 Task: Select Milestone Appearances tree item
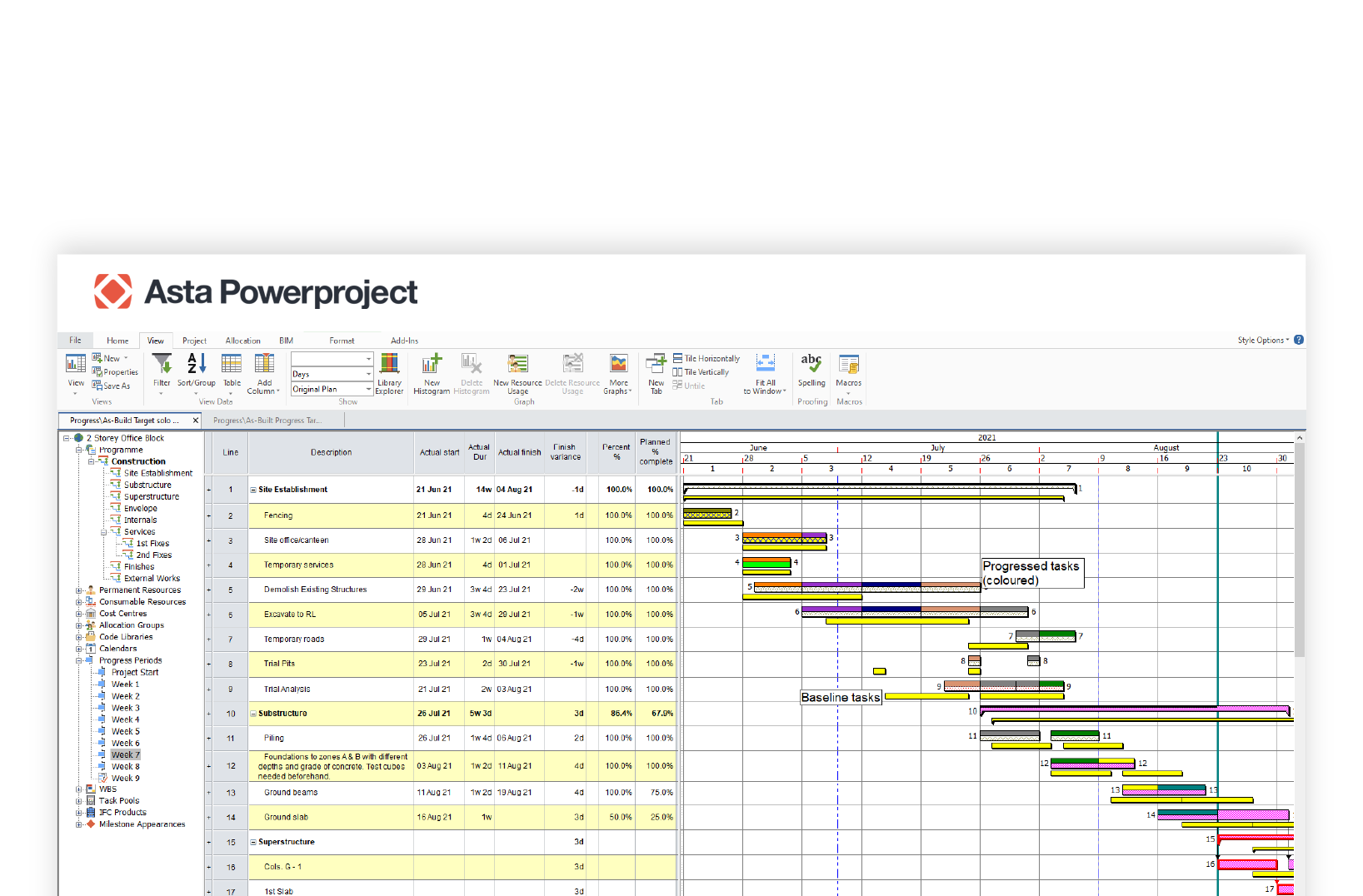142,824
